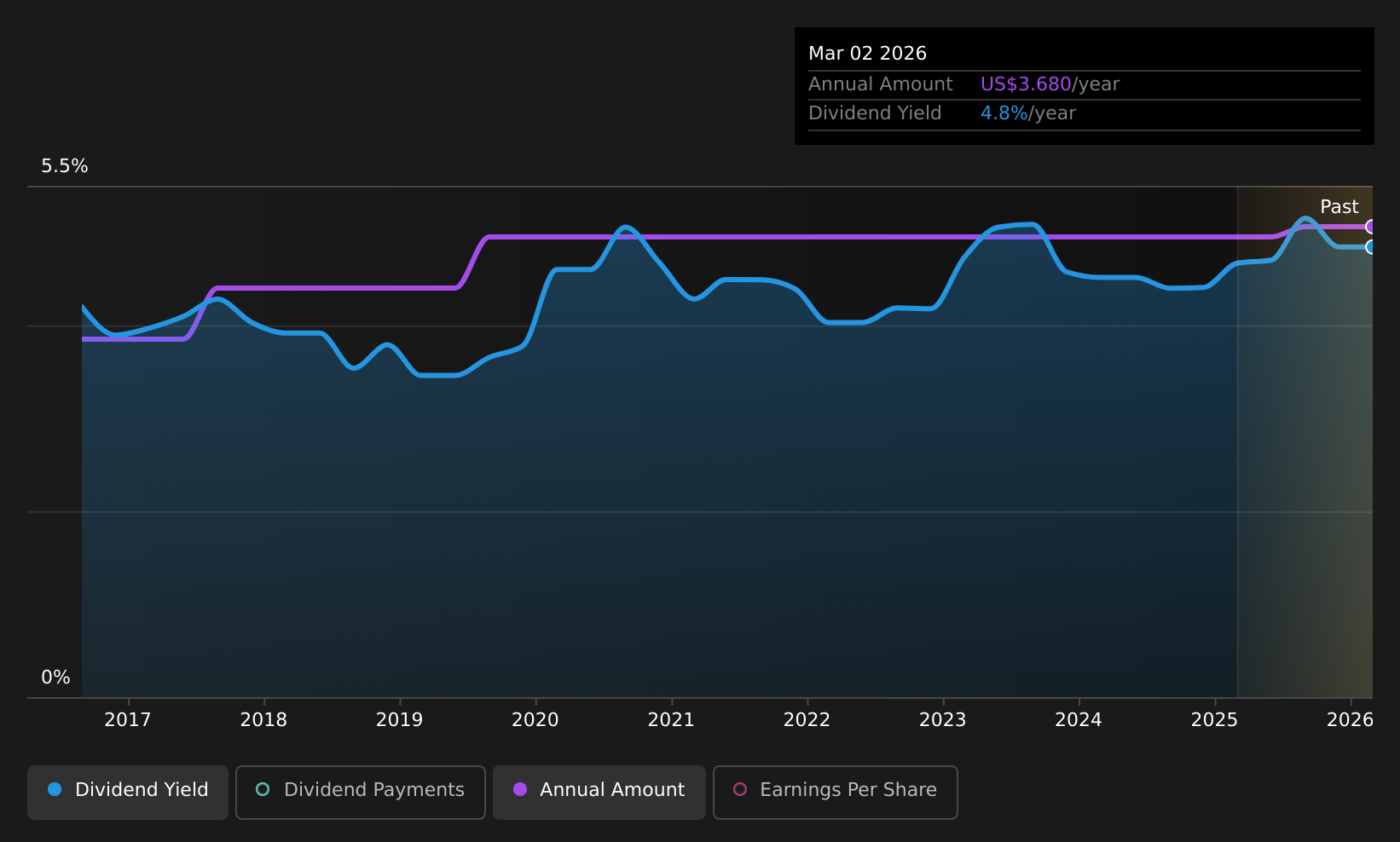The height and width of the screenshot is (842, 1400).
Task: Enable the Earnings Per Share series
Action: pos(835,792)
